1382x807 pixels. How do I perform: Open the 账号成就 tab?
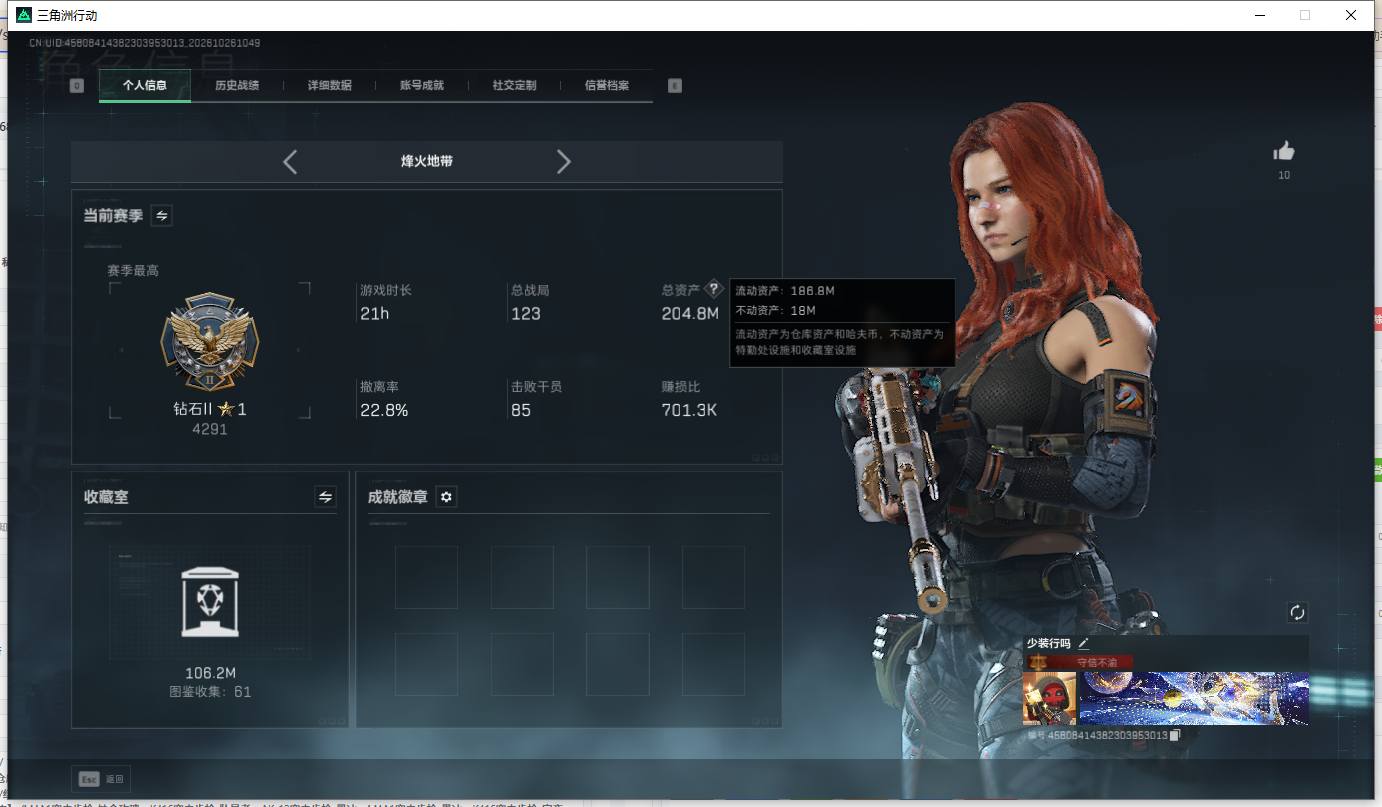[422, 86]
